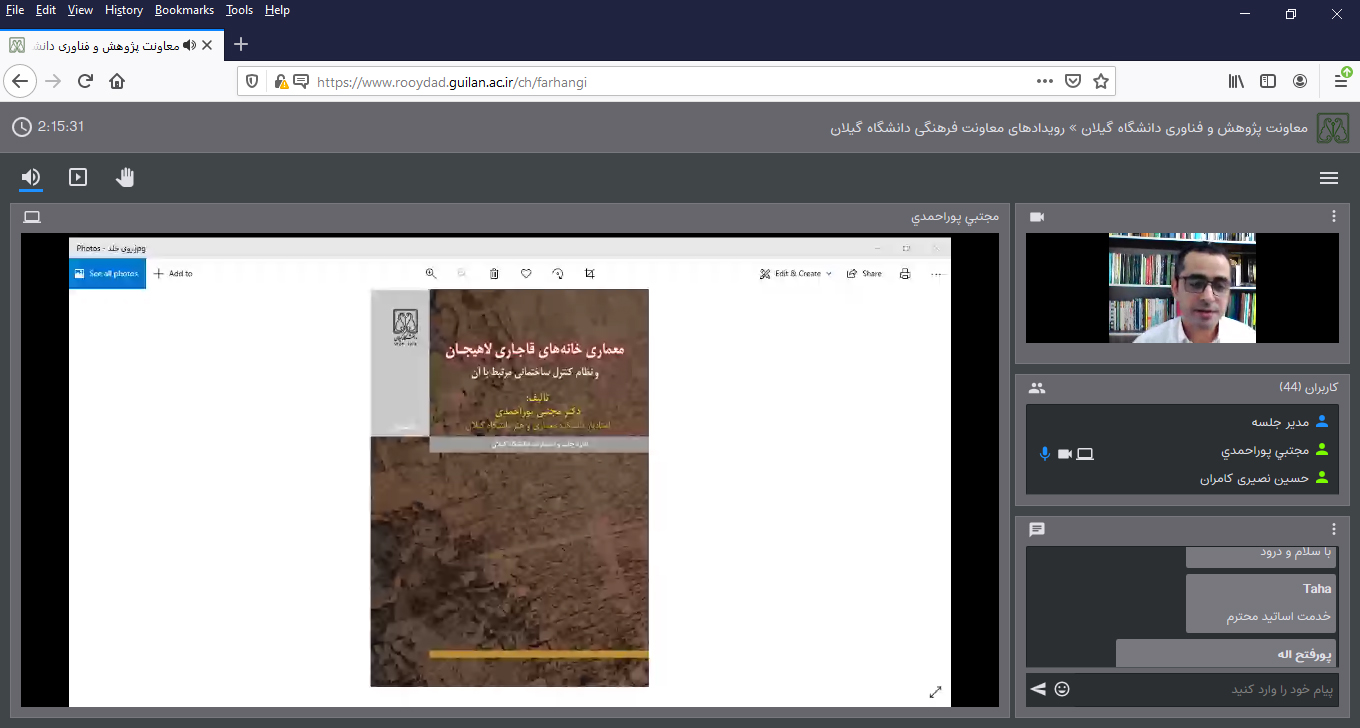Open the chat panel three-dot options
Screen dimensions: 1360x728
tap(1333, 529)
